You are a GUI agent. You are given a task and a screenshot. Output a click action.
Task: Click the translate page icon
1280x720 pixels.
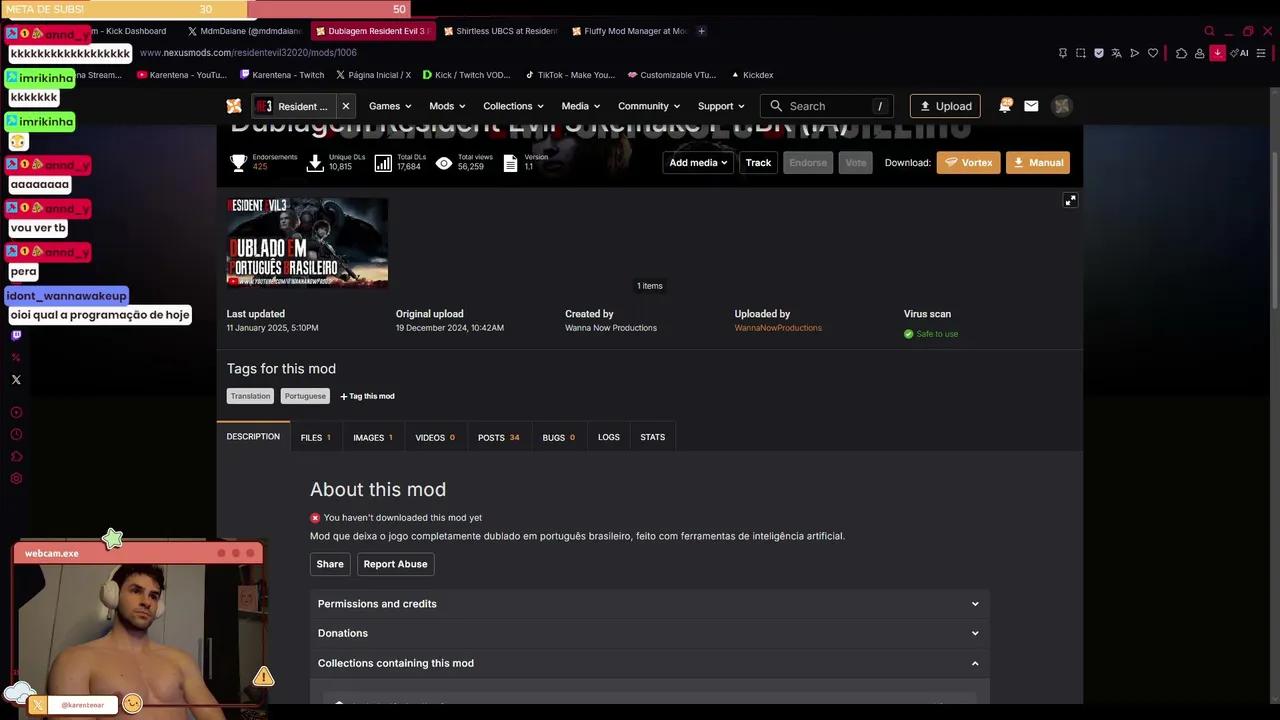pos(1116,53)
